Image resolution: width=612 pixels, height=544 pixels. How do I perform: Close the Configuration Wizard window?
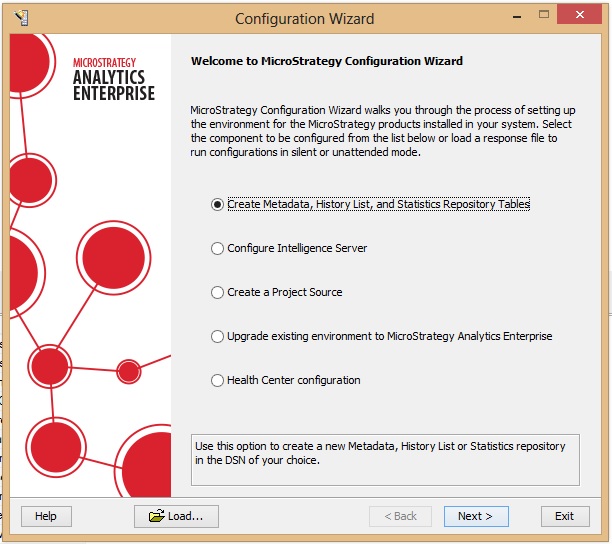click(x=580, y=15)
